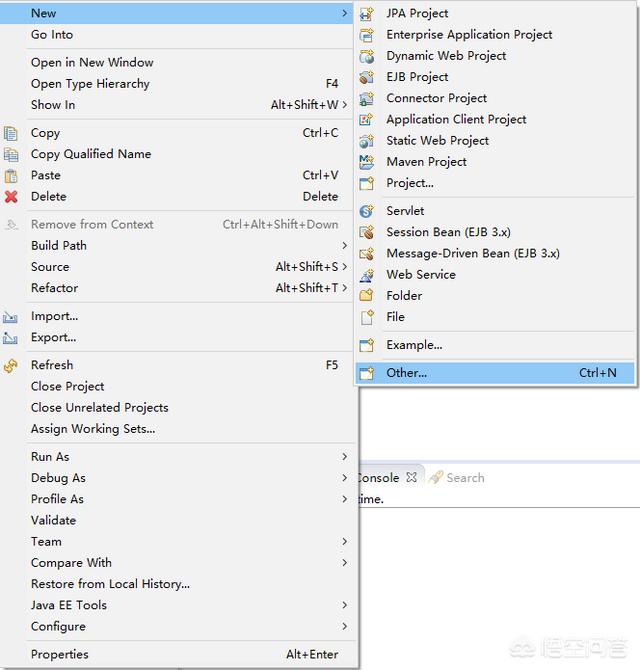This screenshot has height=670, width=640.
Task: Click the Refresh arrows icon
Action: click(11, 366)
